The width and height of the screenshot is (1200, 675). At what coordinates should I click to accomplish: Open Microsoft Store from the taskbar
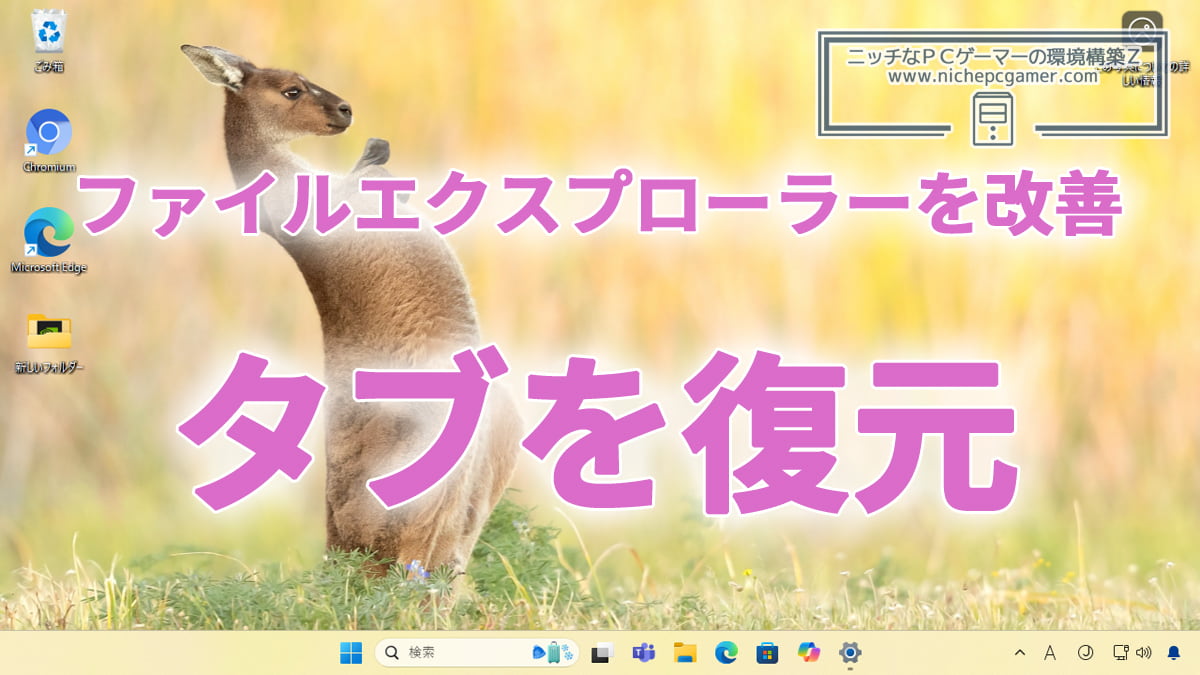[x=767, y=653]
